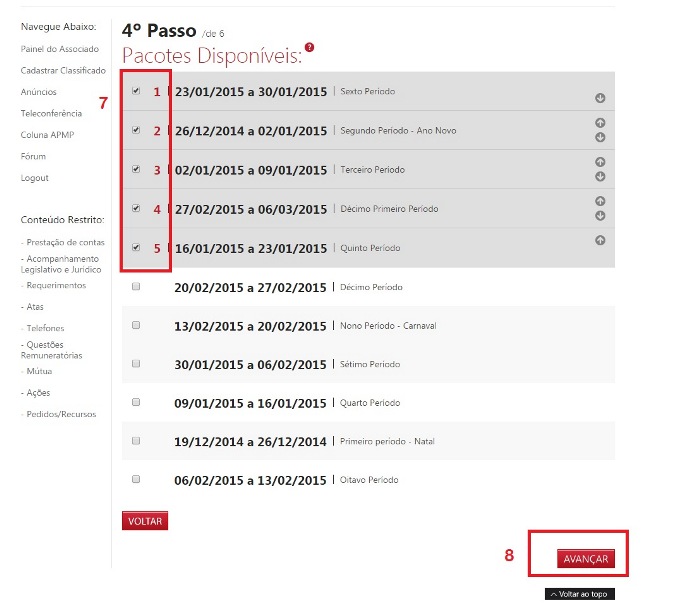
Task: Open Cadastrar Classificado in sidebar
Action: pyautogui.click(x=63, y=71)
